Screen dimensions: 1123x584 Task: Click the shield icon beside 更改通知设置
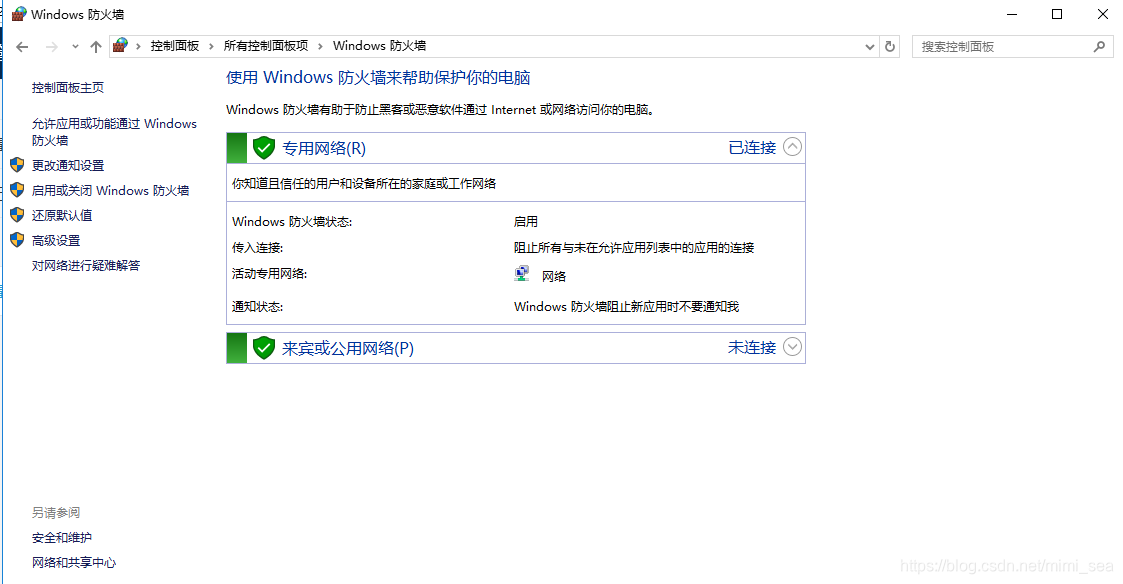[17, 165]
